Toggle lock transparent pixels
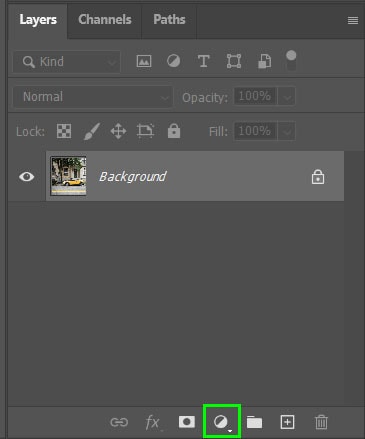This screenshot has width=365, height=439. pos(64,131)
